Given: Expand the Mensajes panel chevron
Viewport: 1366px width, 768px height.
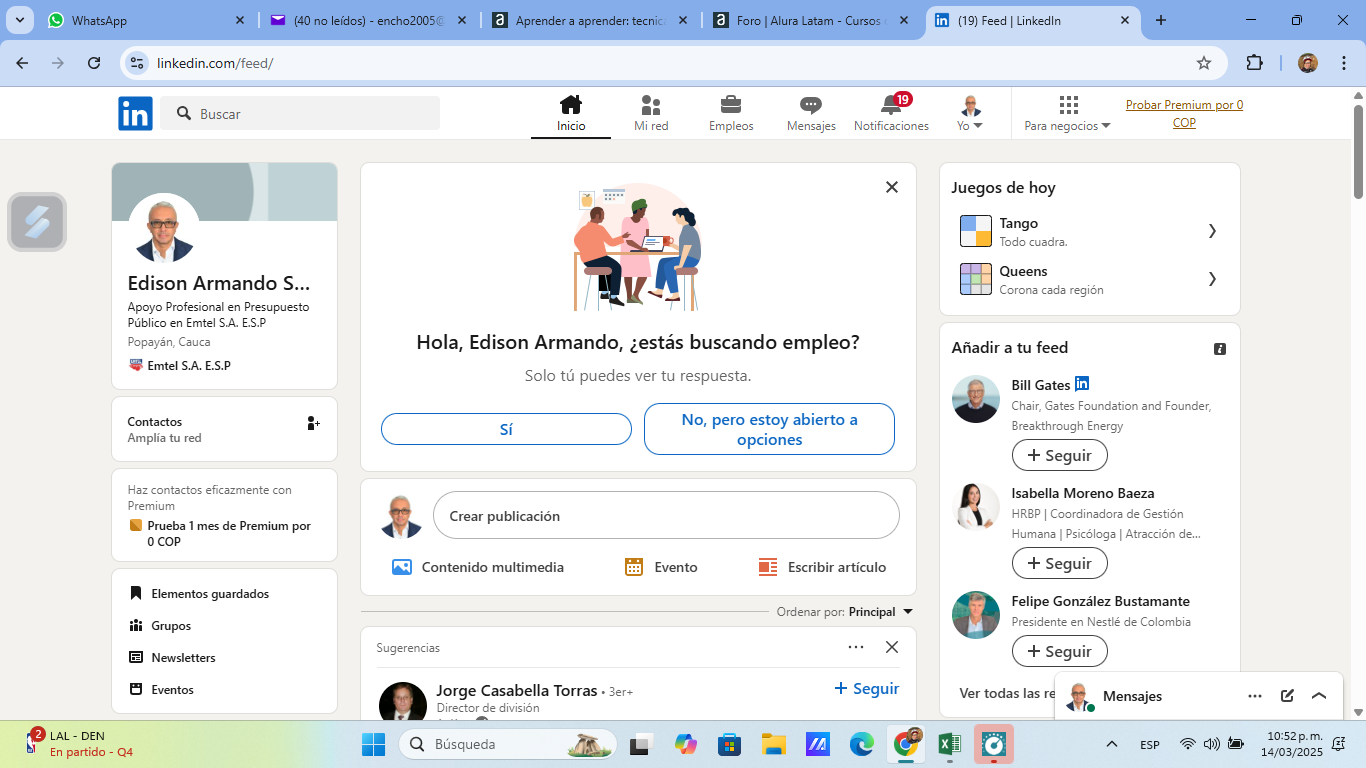Looking at the screenshot, I should coord(1319,696).
